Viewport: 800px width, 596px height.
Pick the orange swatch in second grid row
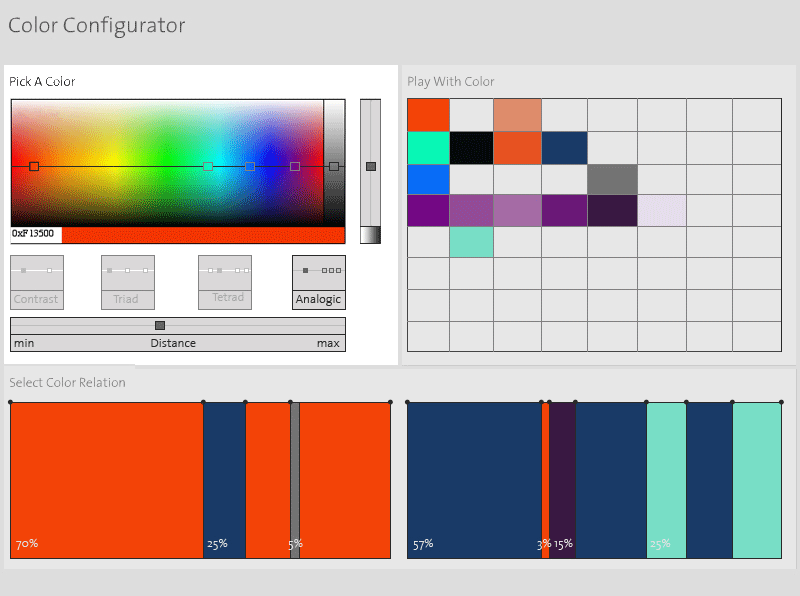click(517, 148)
